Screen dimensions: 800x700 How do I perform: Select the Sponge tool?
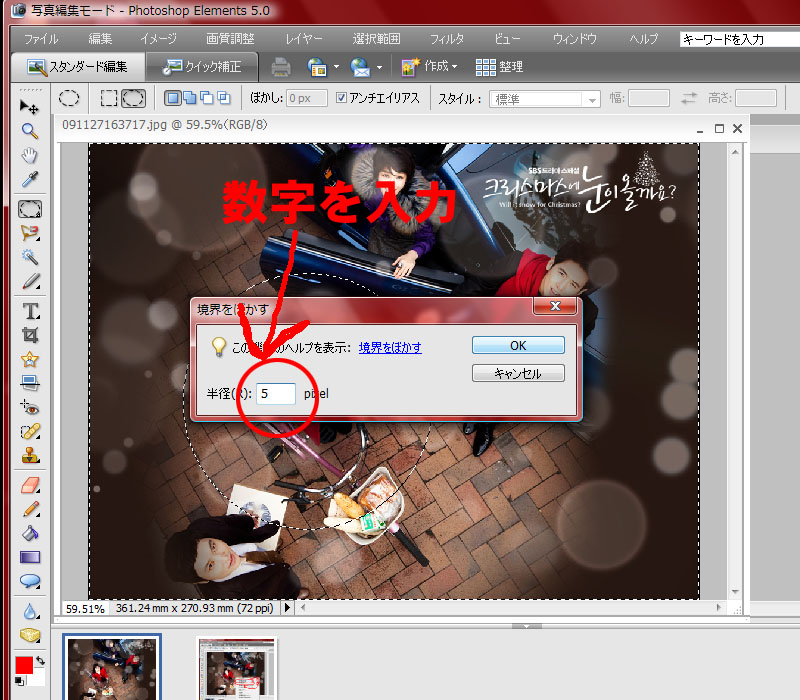click(30, 635)
